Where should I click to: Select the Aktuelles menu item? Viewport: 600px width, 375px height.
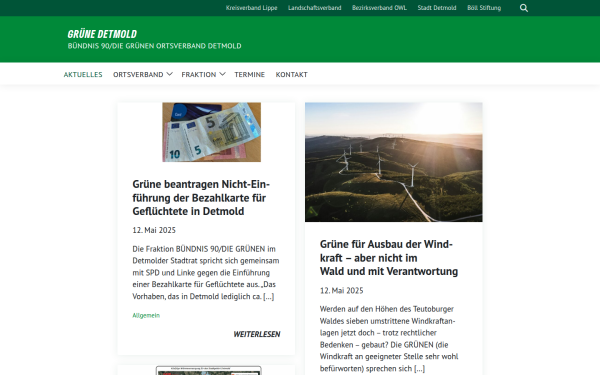(x=83, y=75)
